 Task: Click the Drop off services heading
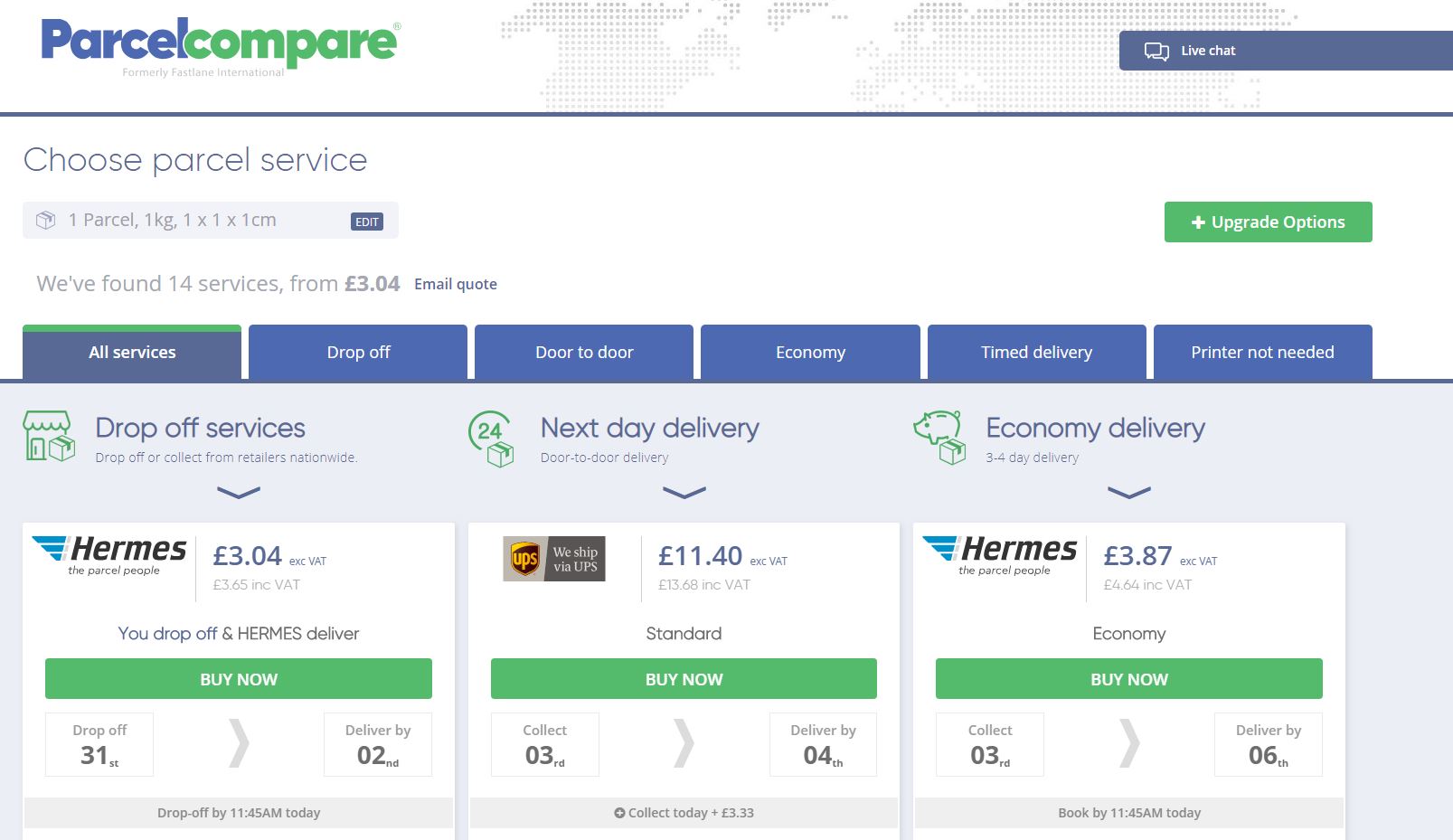pos(201,428)
